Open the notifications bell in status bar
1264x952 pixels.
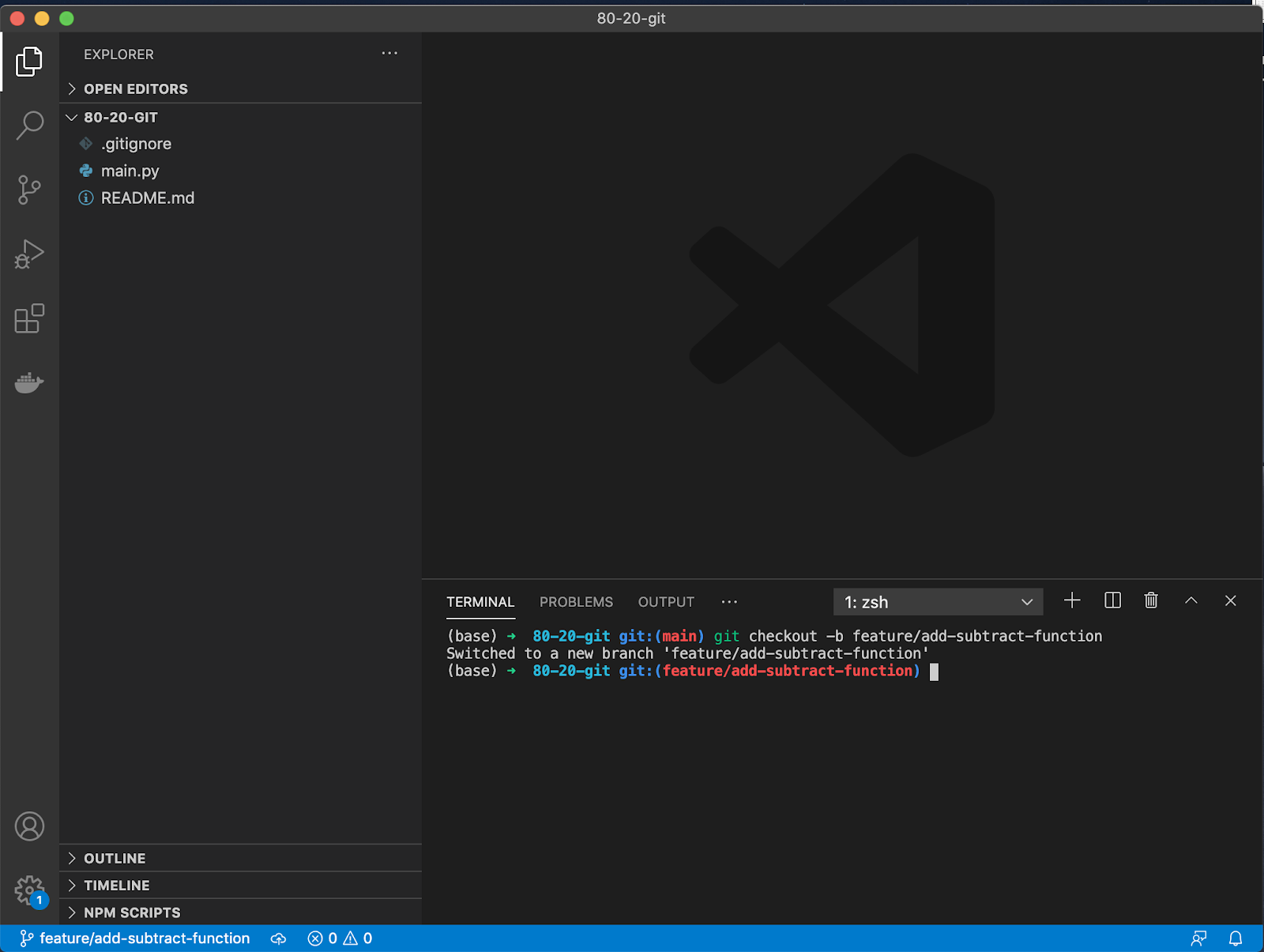[1236, 939]
